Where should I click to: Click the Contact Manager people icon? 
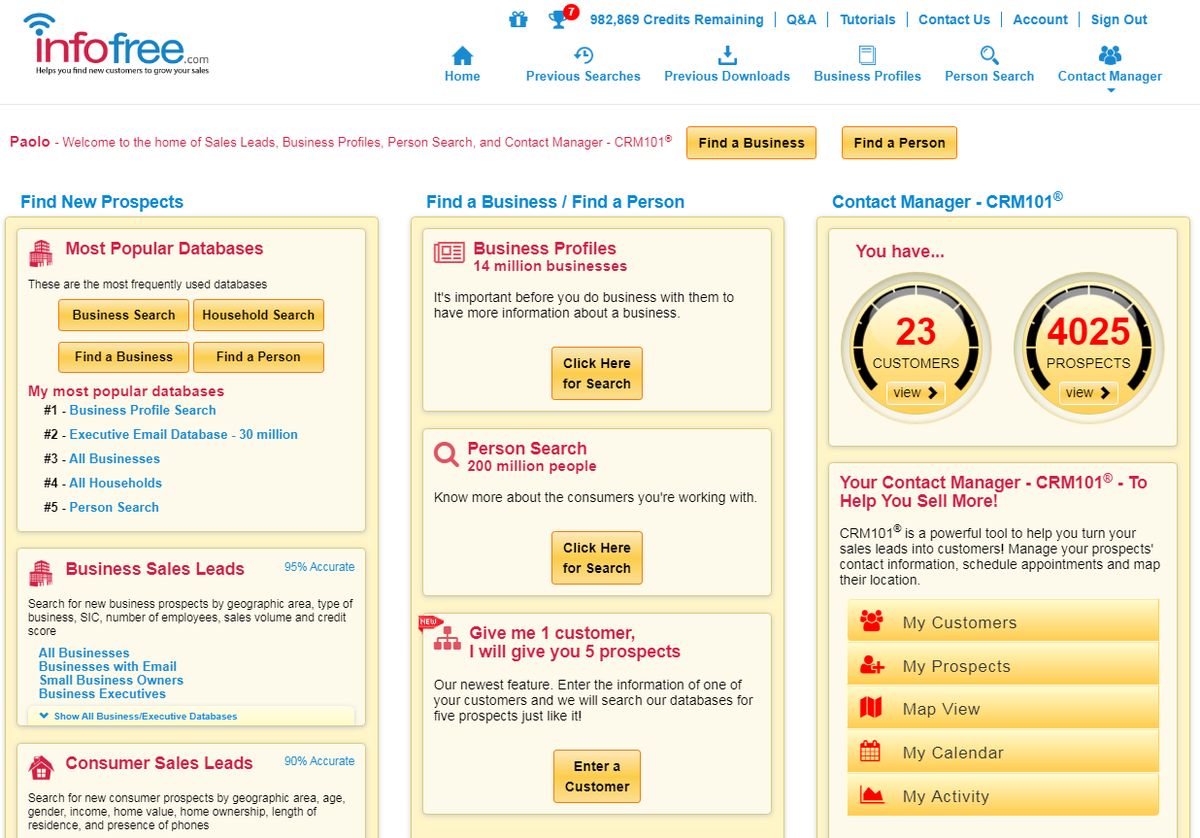point(1110,55)
